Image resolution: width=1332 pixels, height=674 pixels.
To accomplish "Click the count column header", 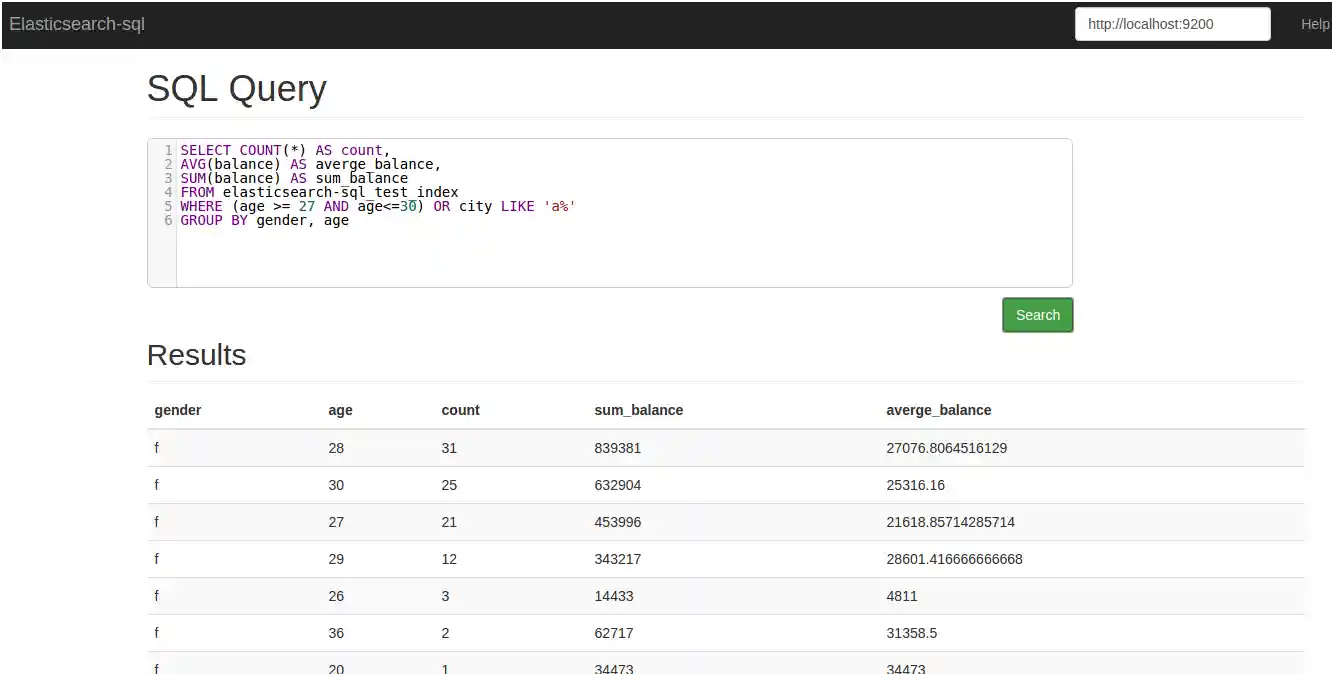I will pos(460,410).
